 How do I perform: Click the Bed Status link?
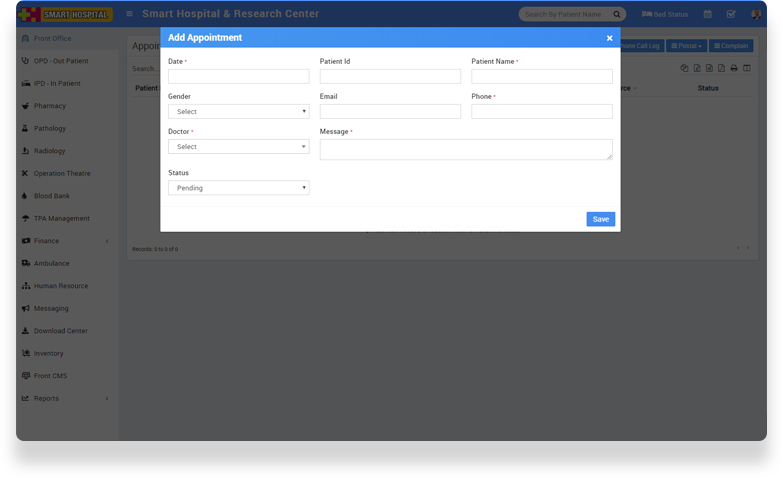(665, 14)
